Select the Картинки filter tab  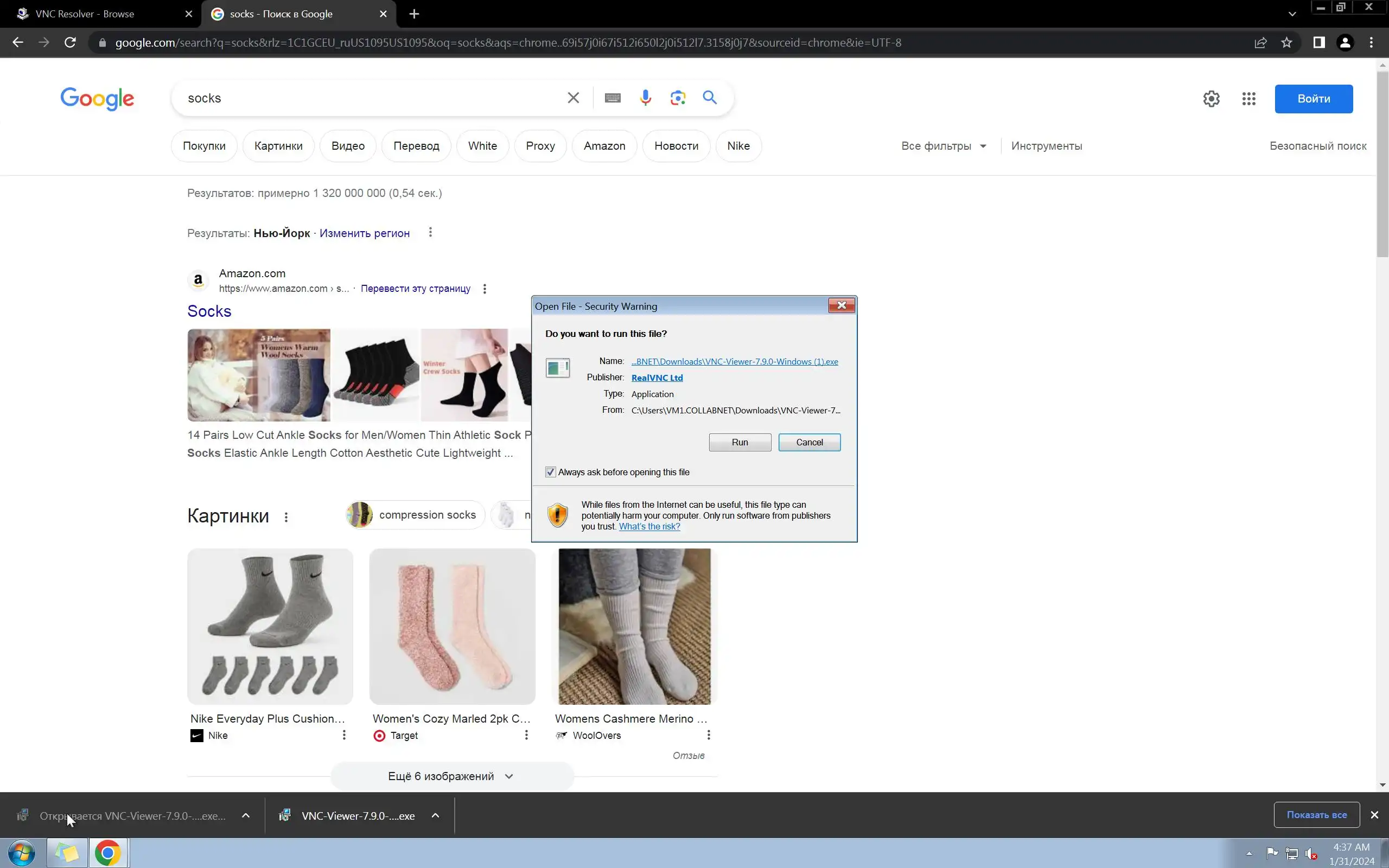tap(278, 146)
